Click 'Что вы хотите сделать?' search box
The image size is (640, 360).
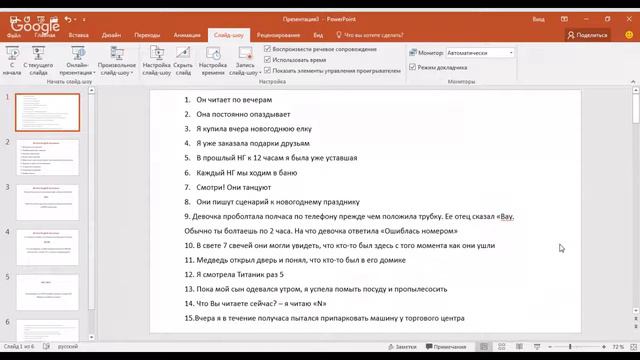[370, 35]
